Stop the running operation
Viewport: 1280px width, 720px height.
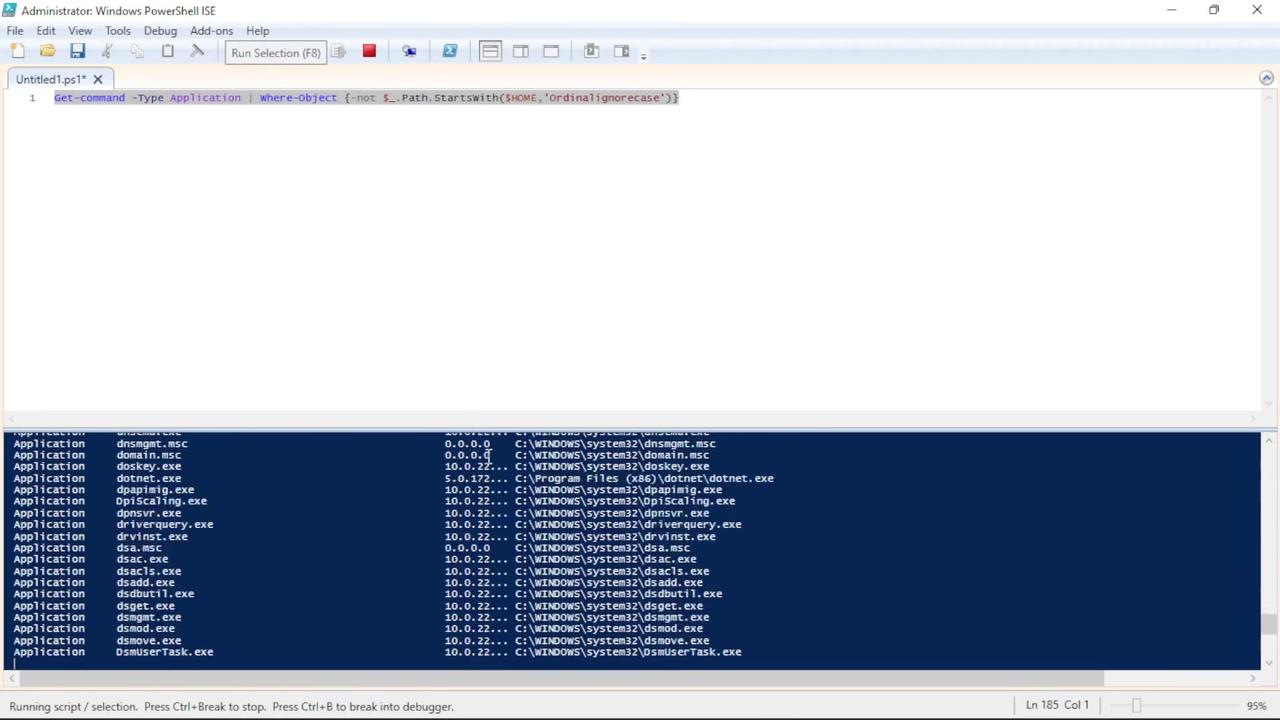coord(369,51)
